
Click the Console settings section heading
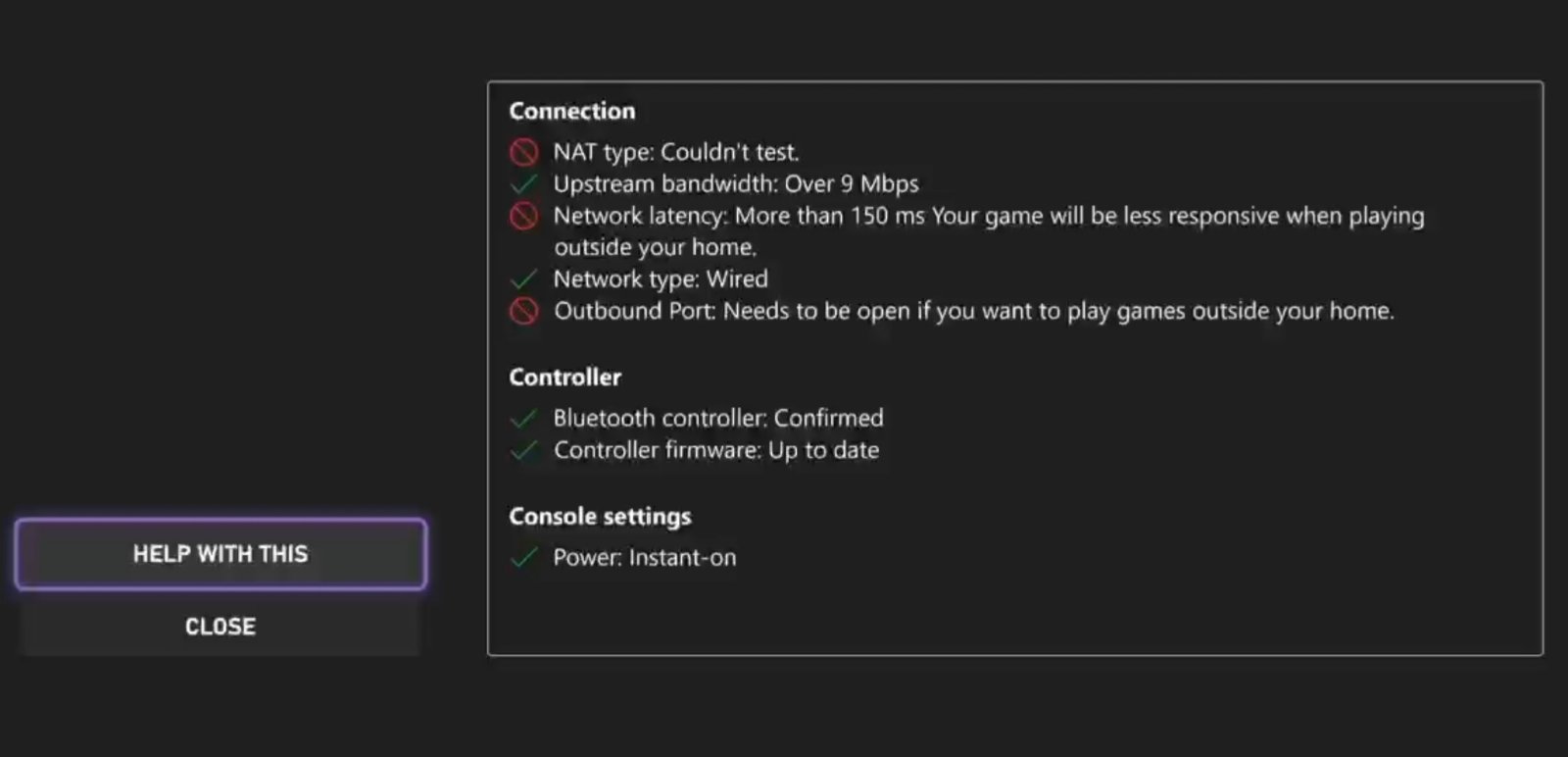click(600, 517)
